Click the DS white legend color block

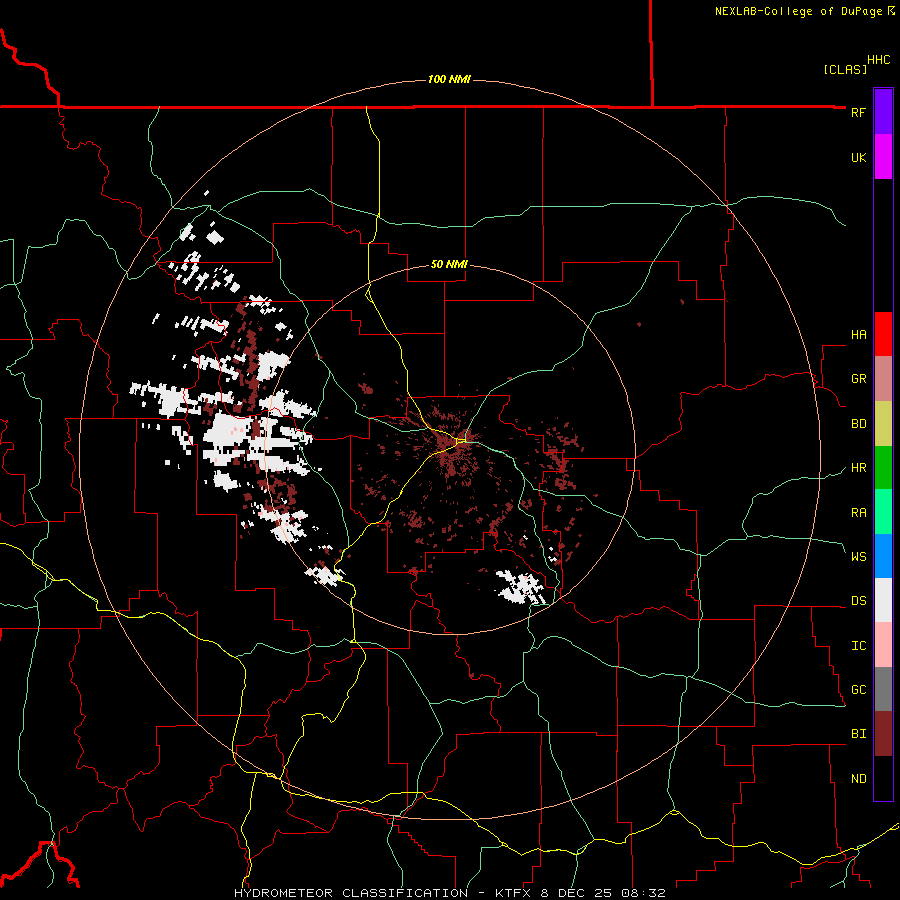click(883, 600)
